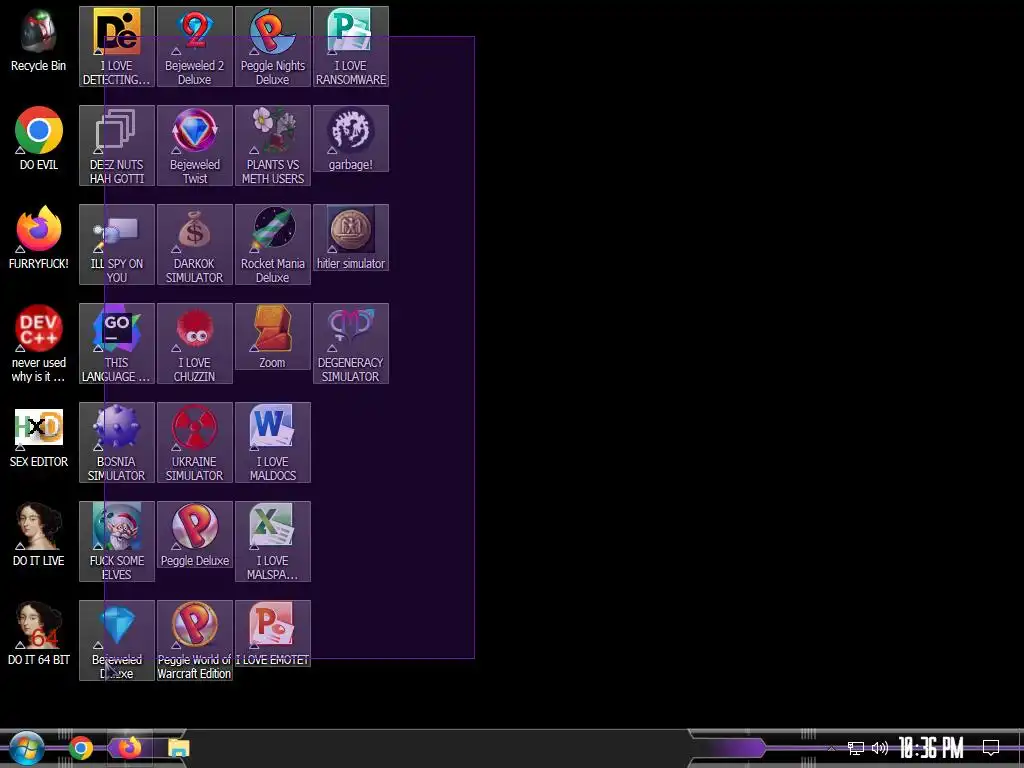This screenshot has width=1024, height=768.
Task: Select the Bejeweled Twist shortcut
Action: (195, 145)
